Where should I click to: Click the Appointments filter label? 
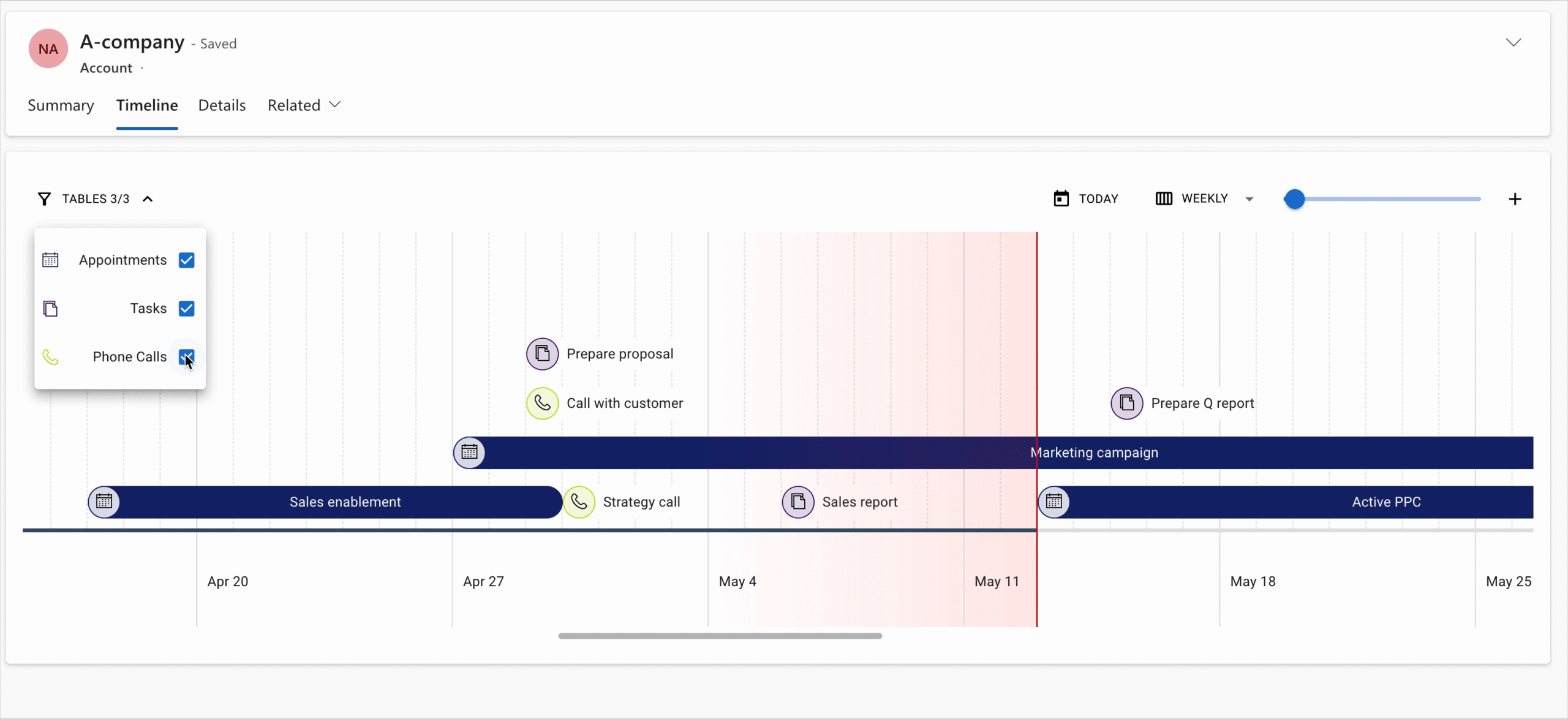pyautogui.click(x=123, y=260)
